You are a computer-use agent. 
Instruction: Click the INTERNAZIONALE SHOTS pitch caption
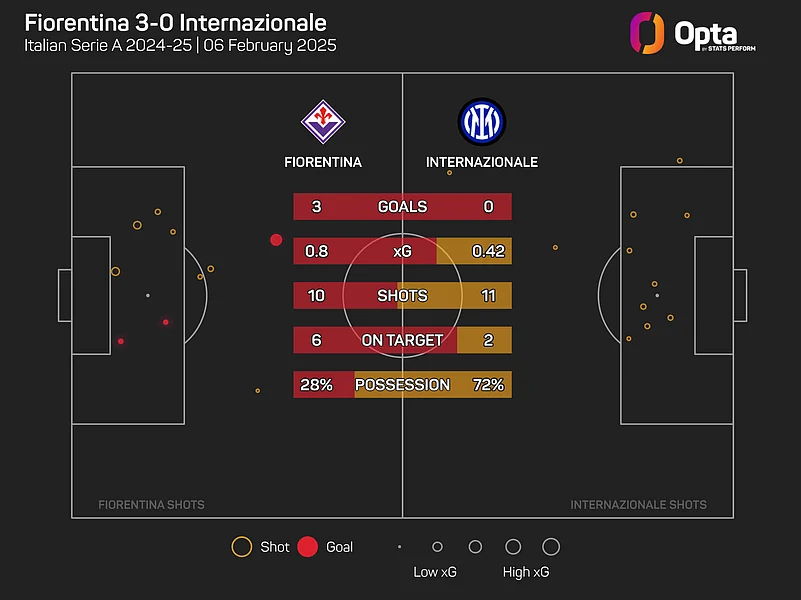[638, 505]
